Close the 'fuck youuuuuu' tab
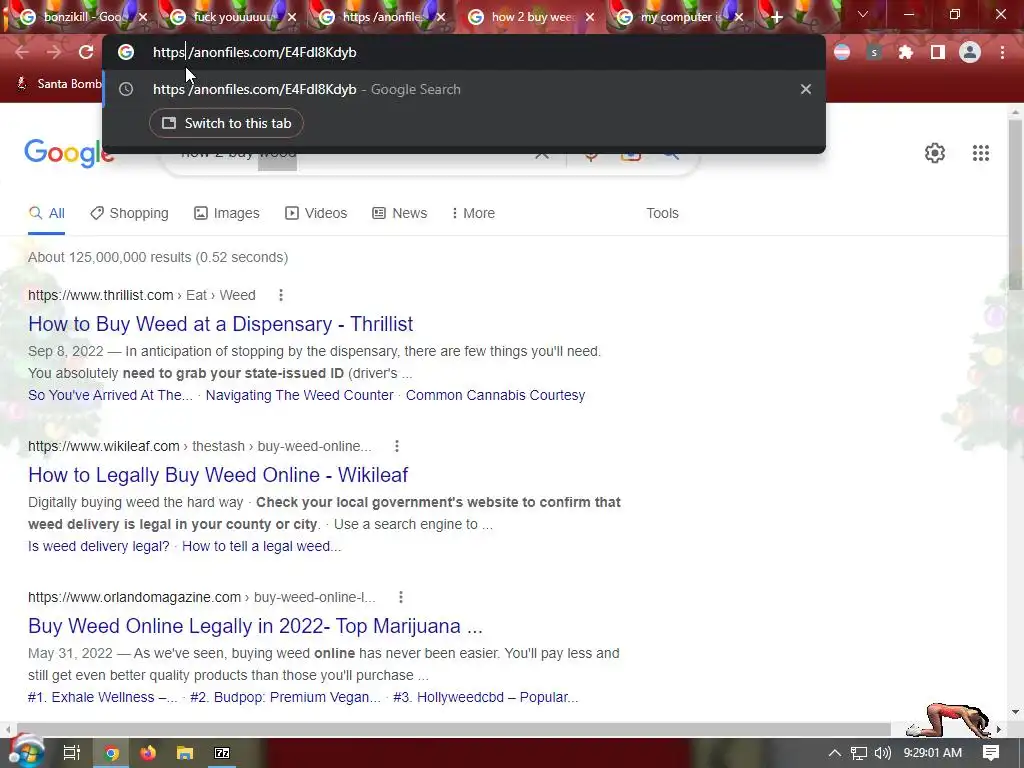 tap(292, 17)
